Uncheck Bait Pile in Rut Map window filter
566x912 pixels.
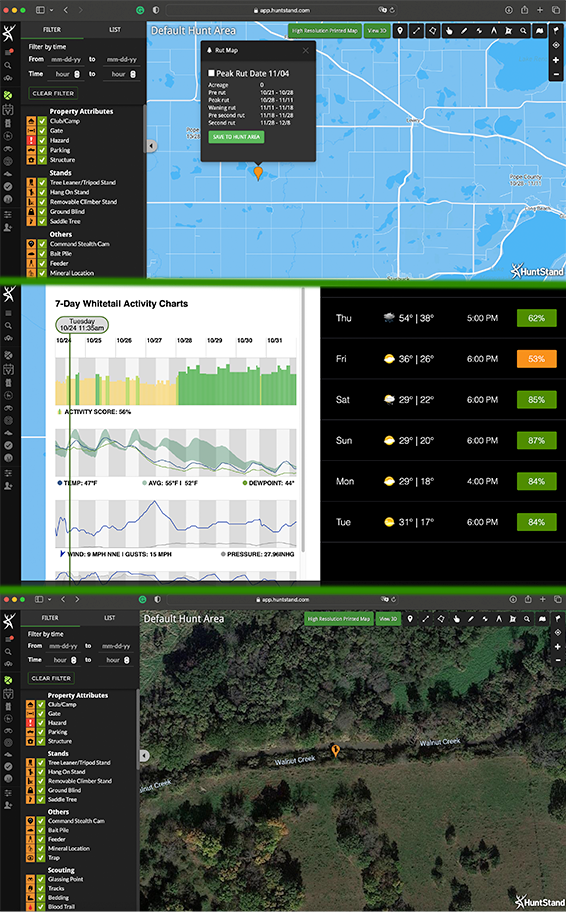click(x=42, y=254)
